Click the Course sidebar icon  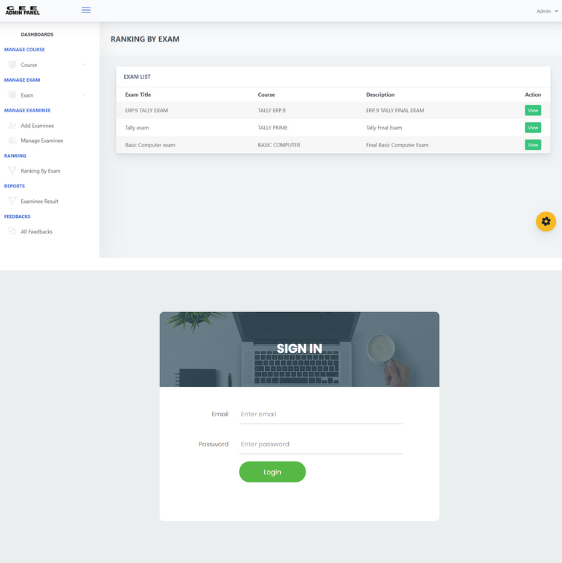[x=12, y=65]
